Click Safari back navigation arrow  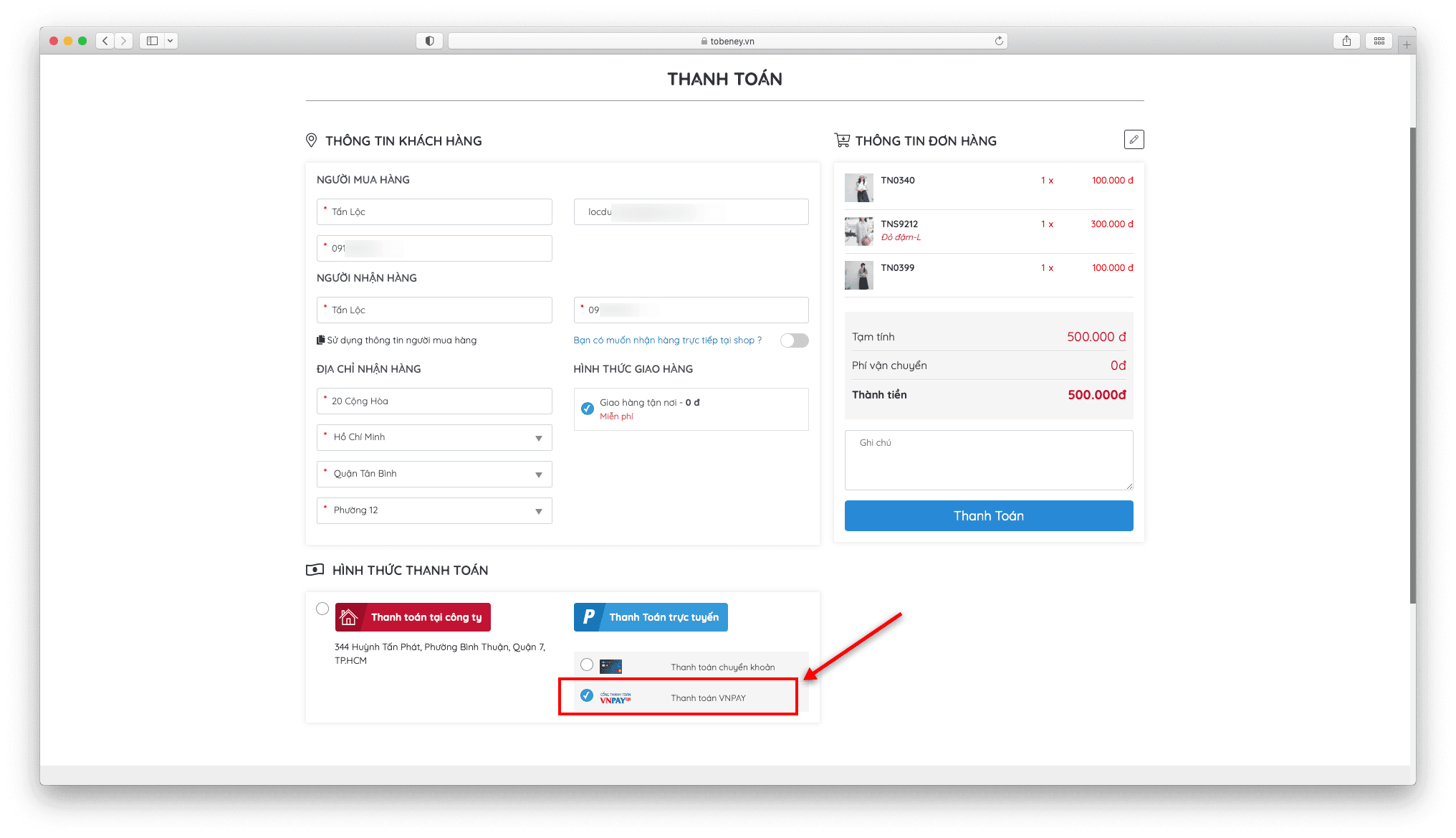pos(105,41)
